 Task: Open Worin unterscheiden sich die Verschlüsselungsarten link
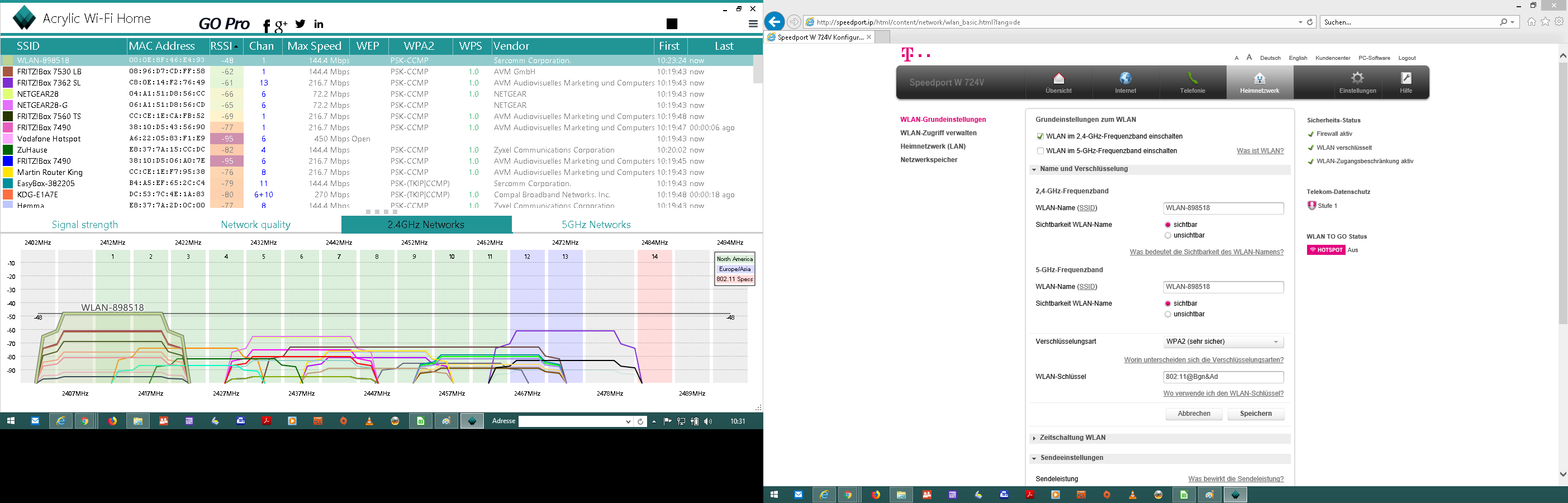click(1204, 360)
